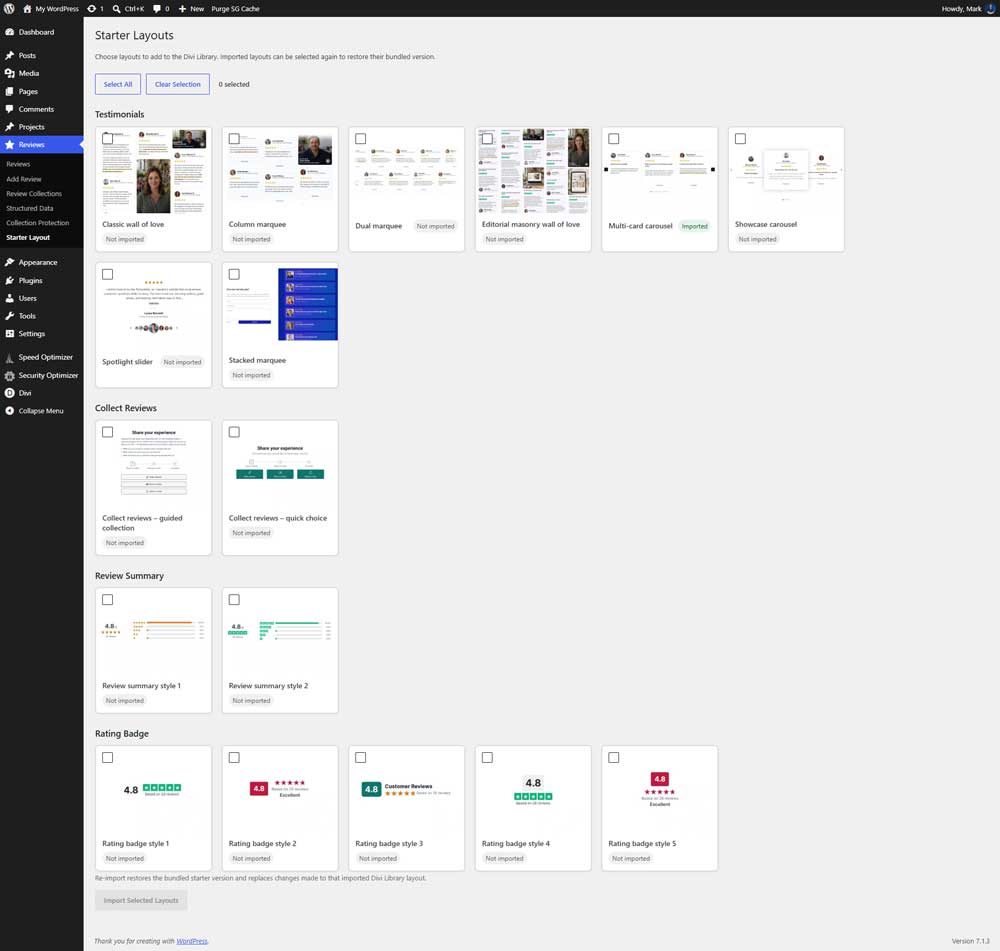Screen dimensions: 1000x951
Task: Click the 0 selected counter text
Action: pos(234,84)
